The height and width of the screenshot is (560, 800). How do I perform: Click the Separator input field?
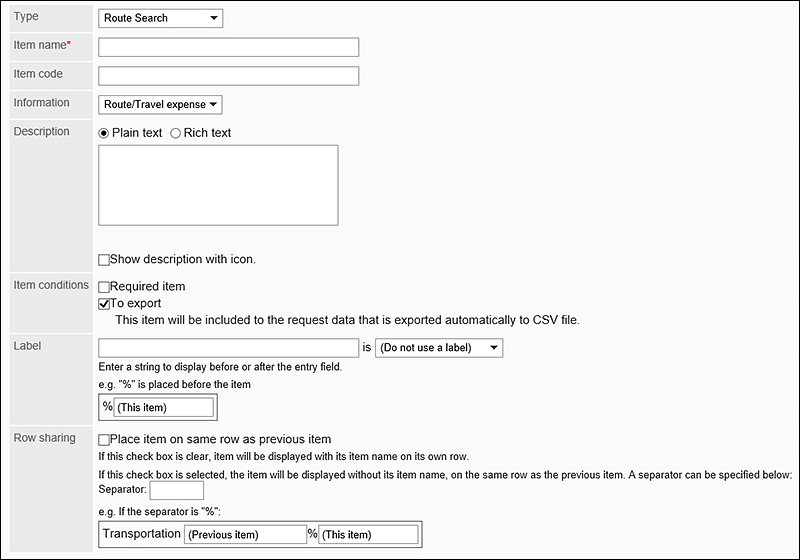[x=177, y=490]
